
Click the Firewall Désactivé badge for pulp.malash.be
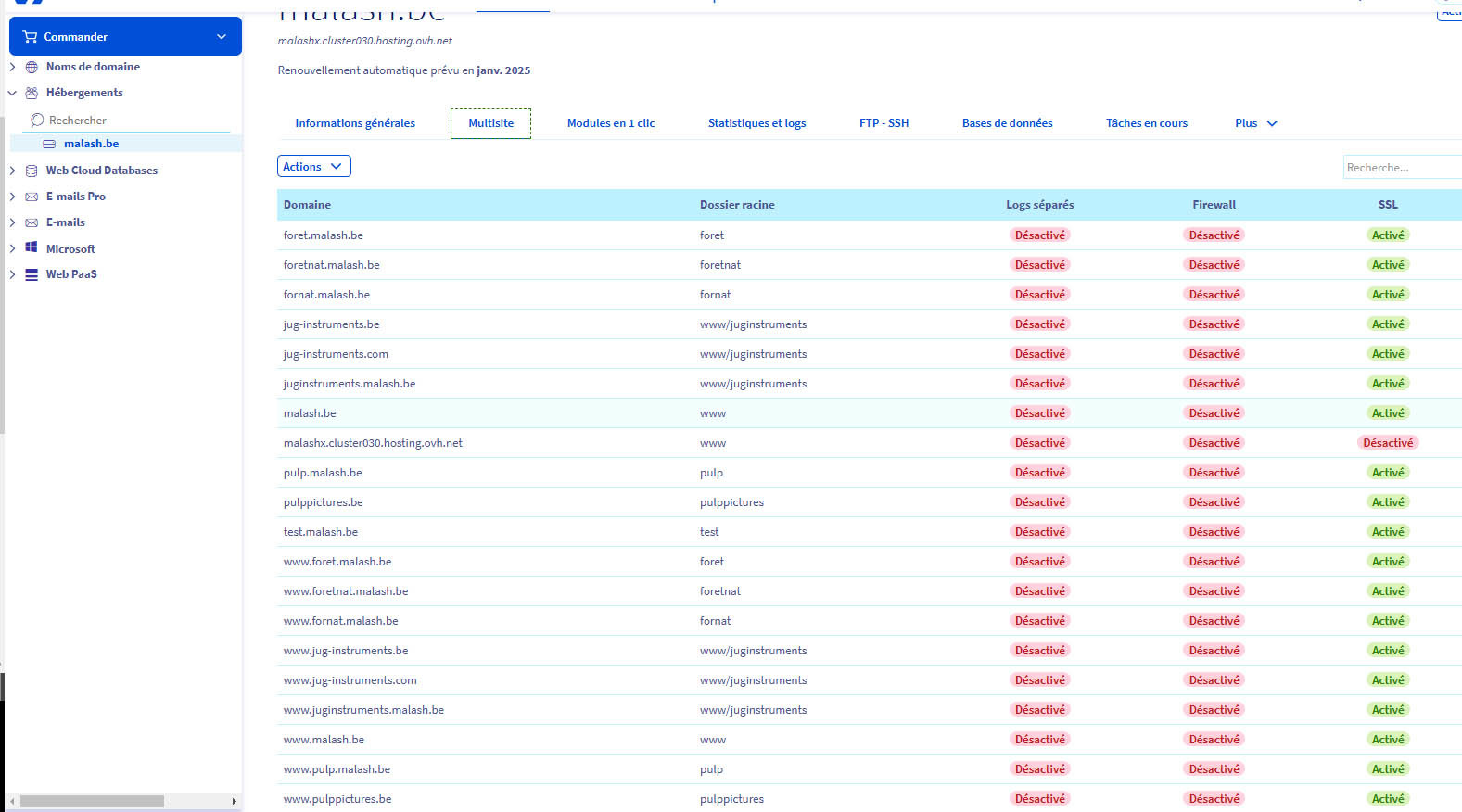coord(1214,473)
